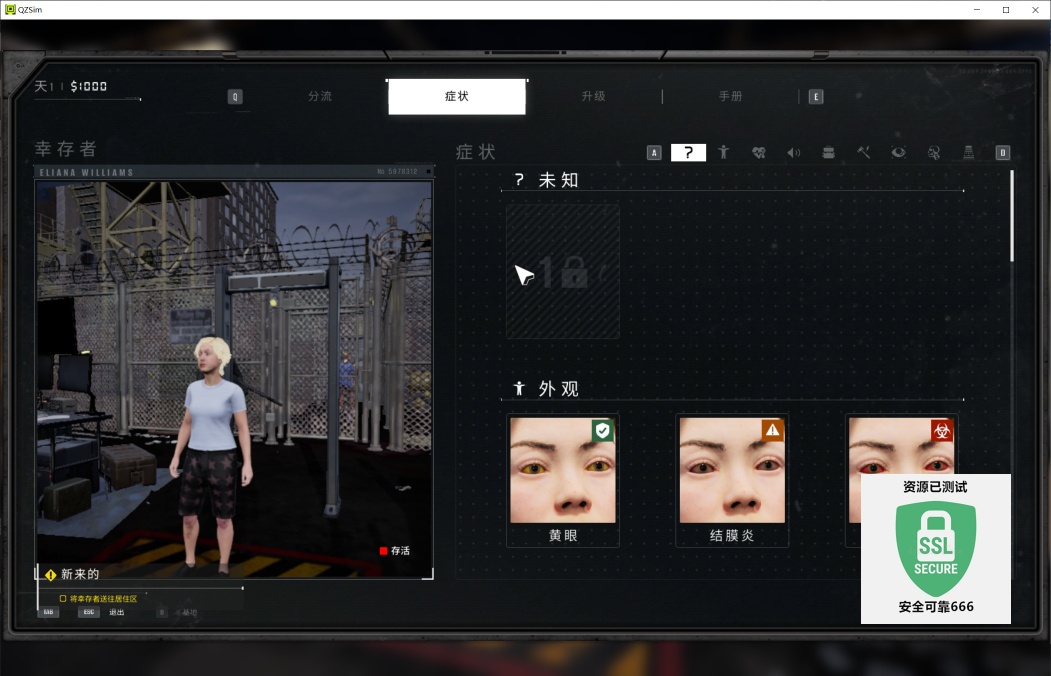Select the microscope symptom filter icon
Image resolution: width=1051 pixels, height=676 pixels.
(968, 153)
